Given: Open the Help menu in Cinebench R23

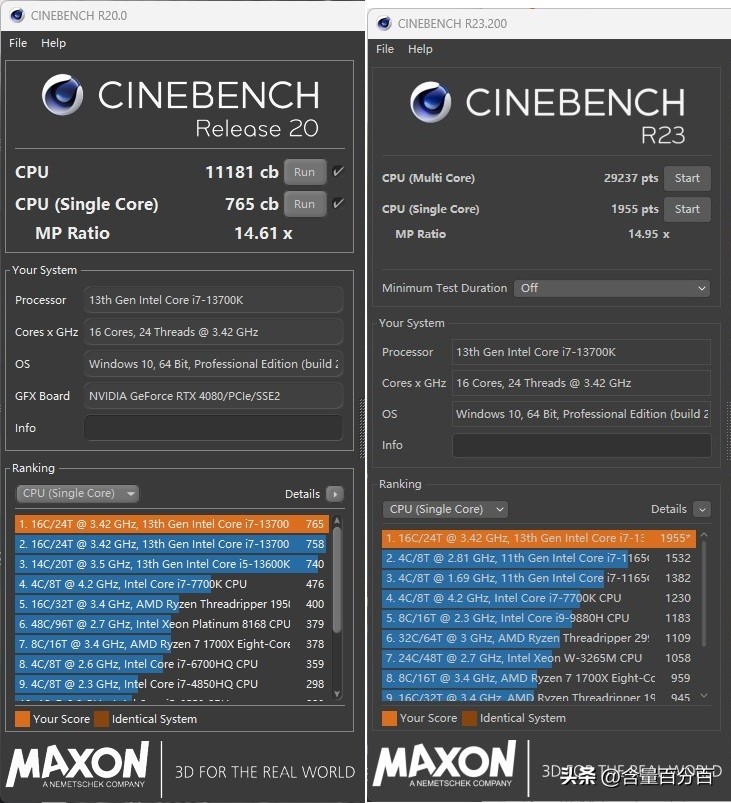Looking at the screenshot, I should (420, 49).
